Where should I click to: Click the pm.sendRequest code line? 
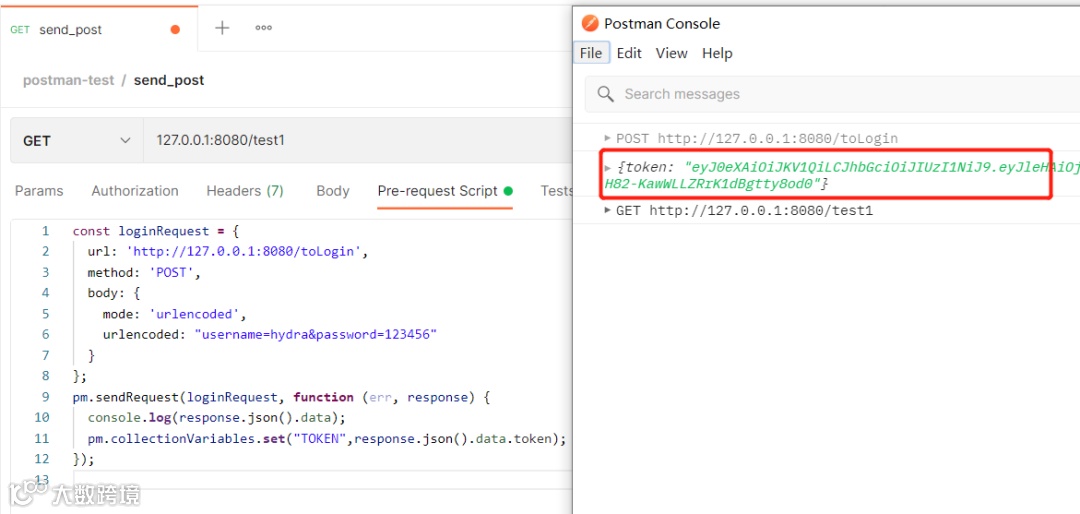[281, 397]
